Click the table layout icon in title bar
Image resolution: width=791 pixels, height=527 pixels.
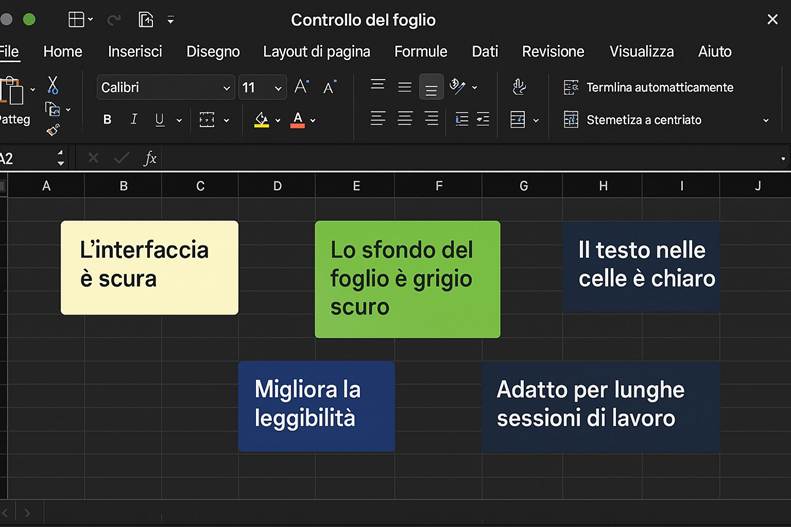click(x=76, y=19)
